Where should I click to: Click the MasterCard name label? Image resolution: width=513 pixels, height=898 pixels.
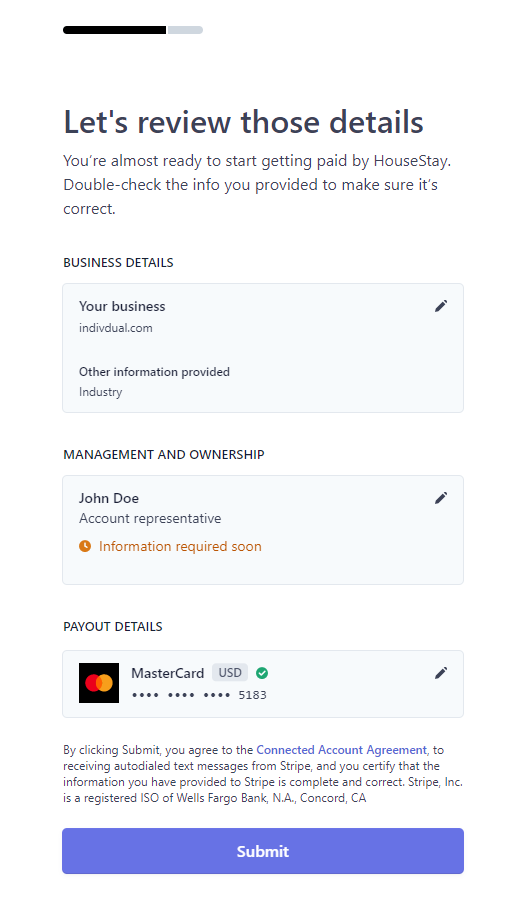167,673
